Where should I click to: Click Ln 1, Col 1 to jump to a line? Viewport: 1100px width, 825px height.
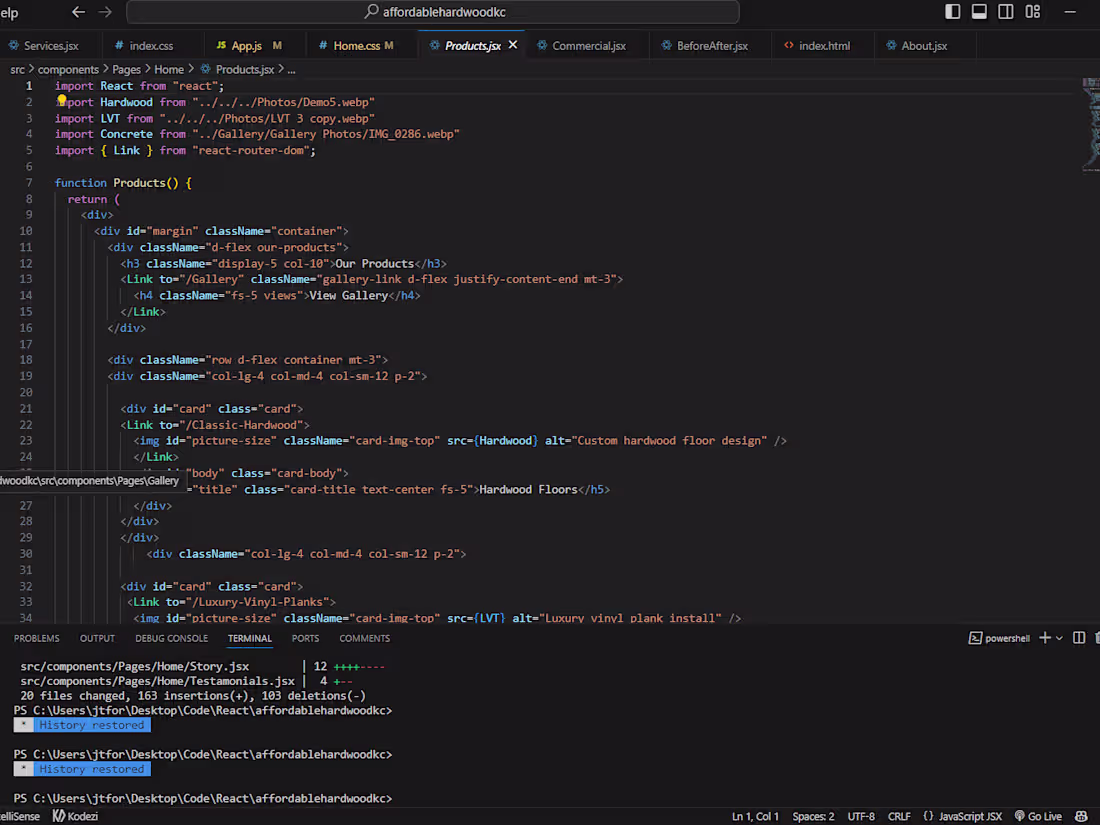coord(755,816)
